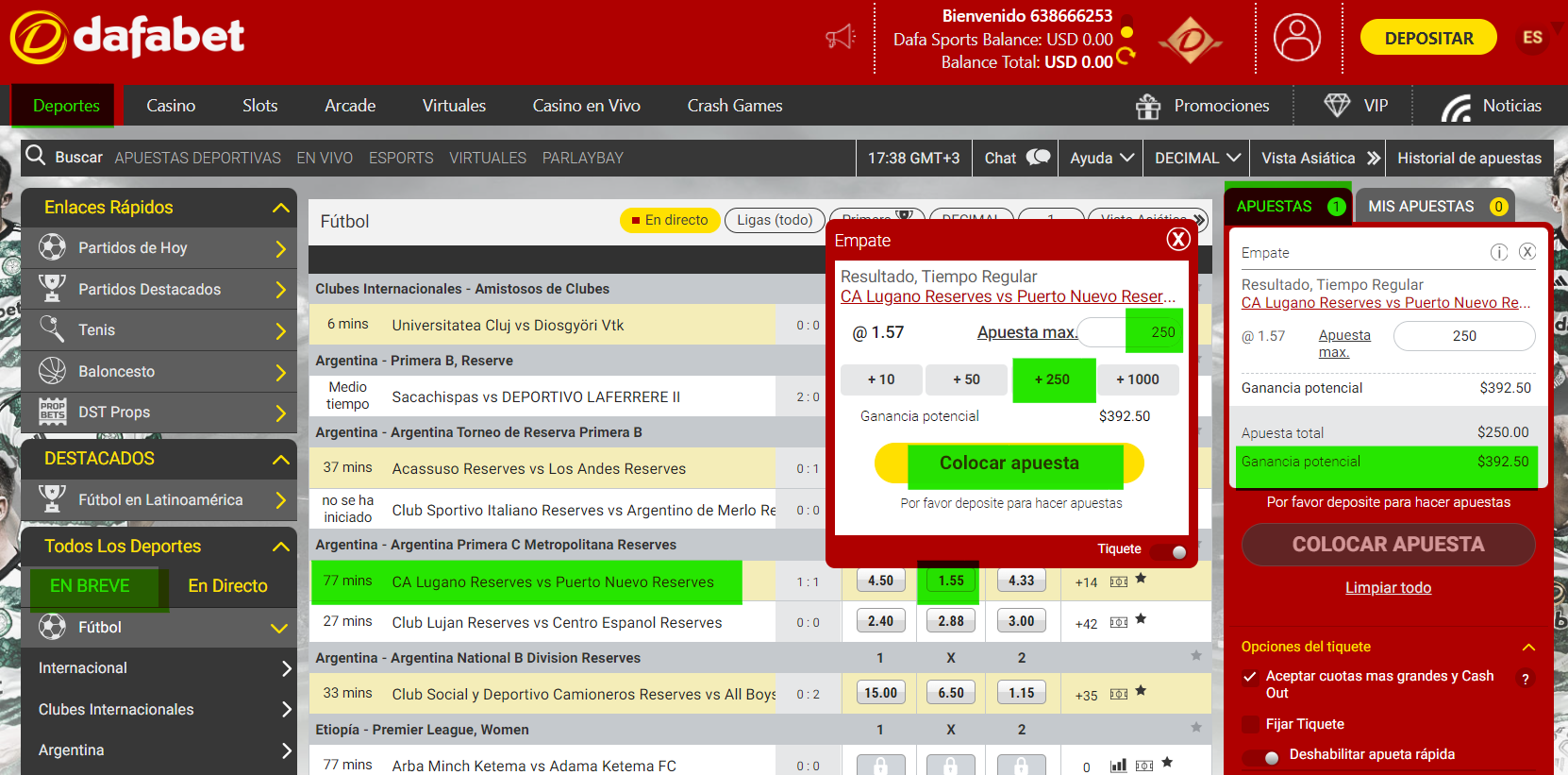Click the Tenis racket icon
The width and height of the screenshot is (1568, 775).
click(x=52, y=329)
